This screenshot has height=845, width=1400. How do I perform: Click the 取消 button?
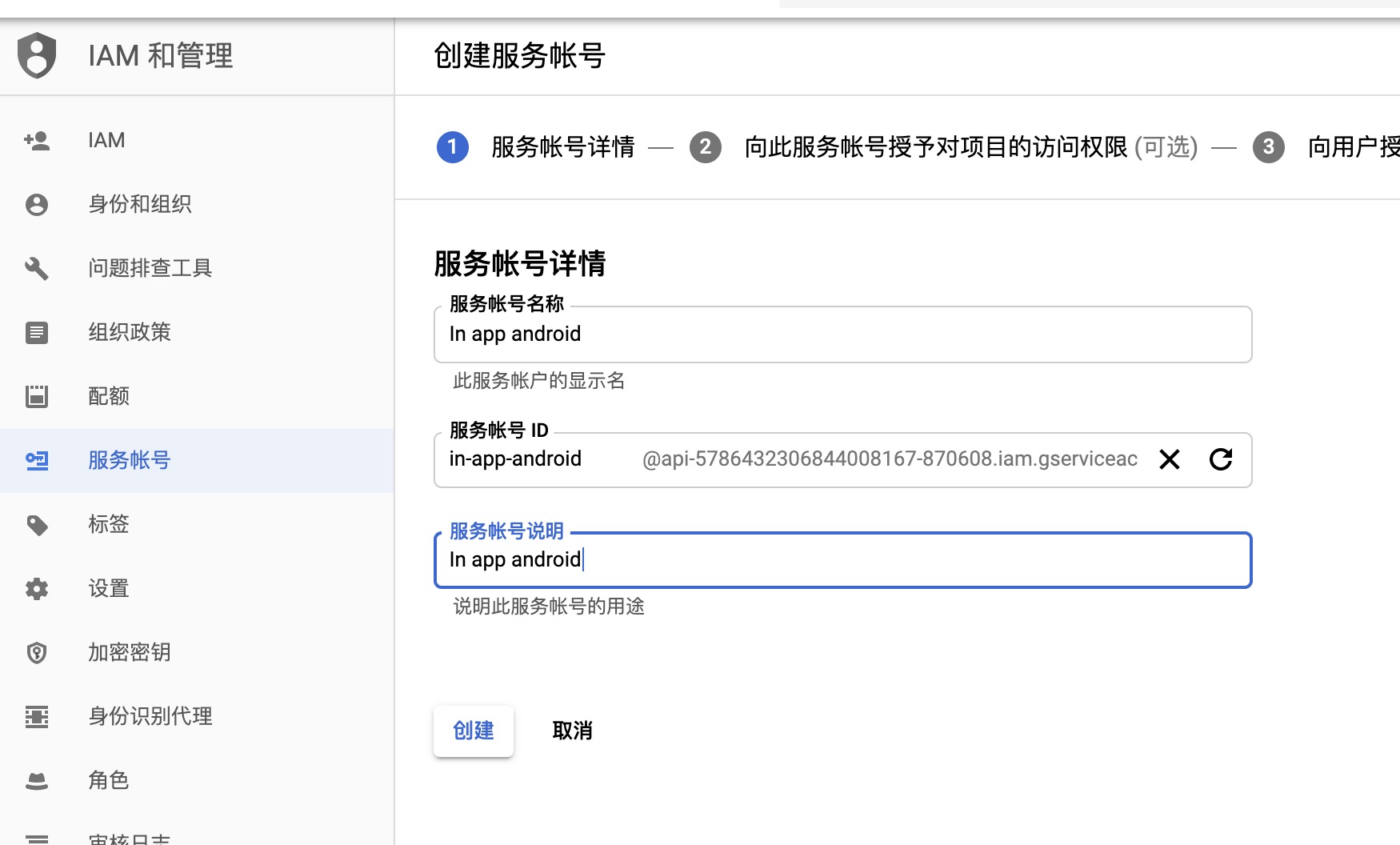tap(572, 731)
